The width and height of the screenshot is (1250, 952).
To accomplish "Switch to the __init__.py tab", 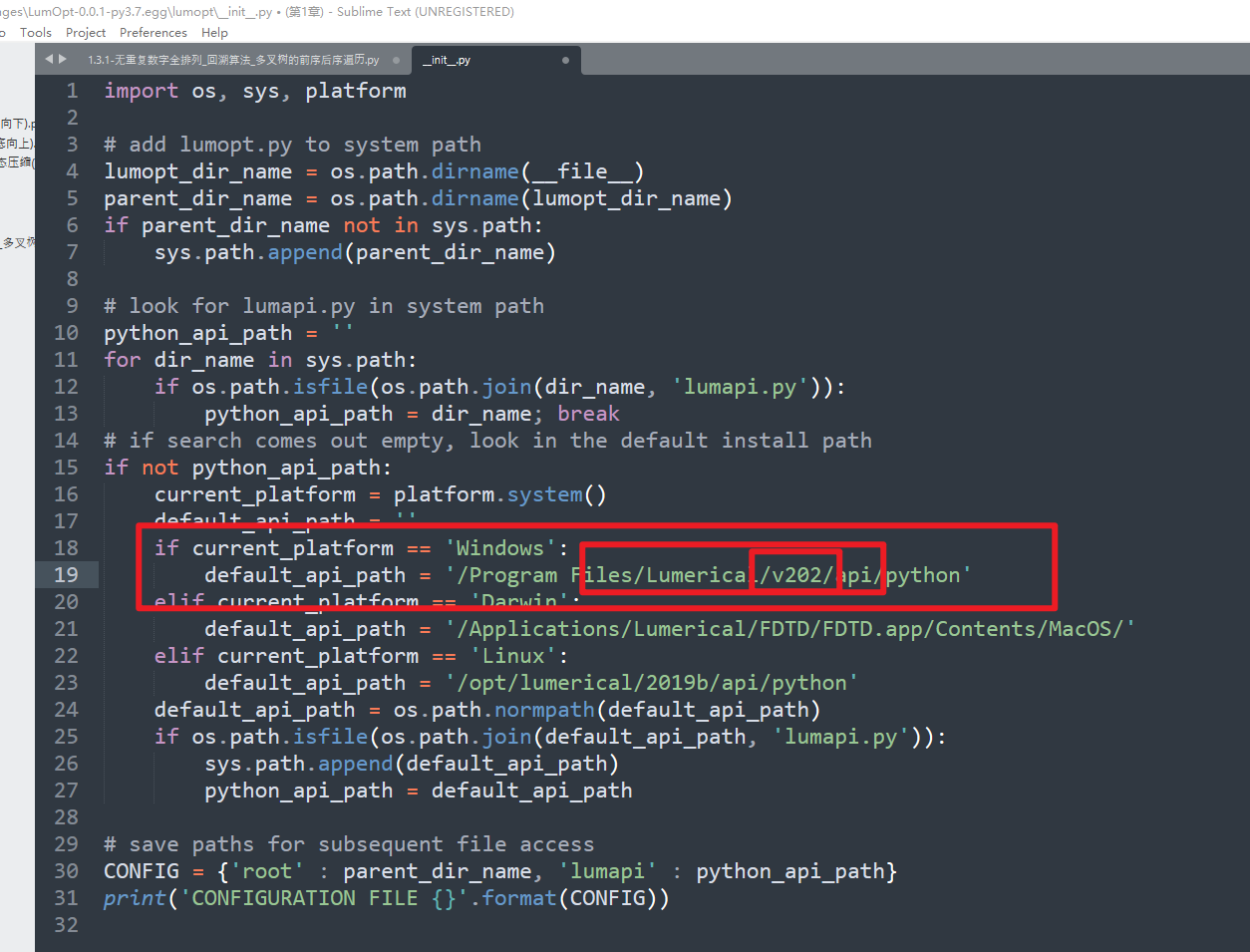I will tap(448, 59).
